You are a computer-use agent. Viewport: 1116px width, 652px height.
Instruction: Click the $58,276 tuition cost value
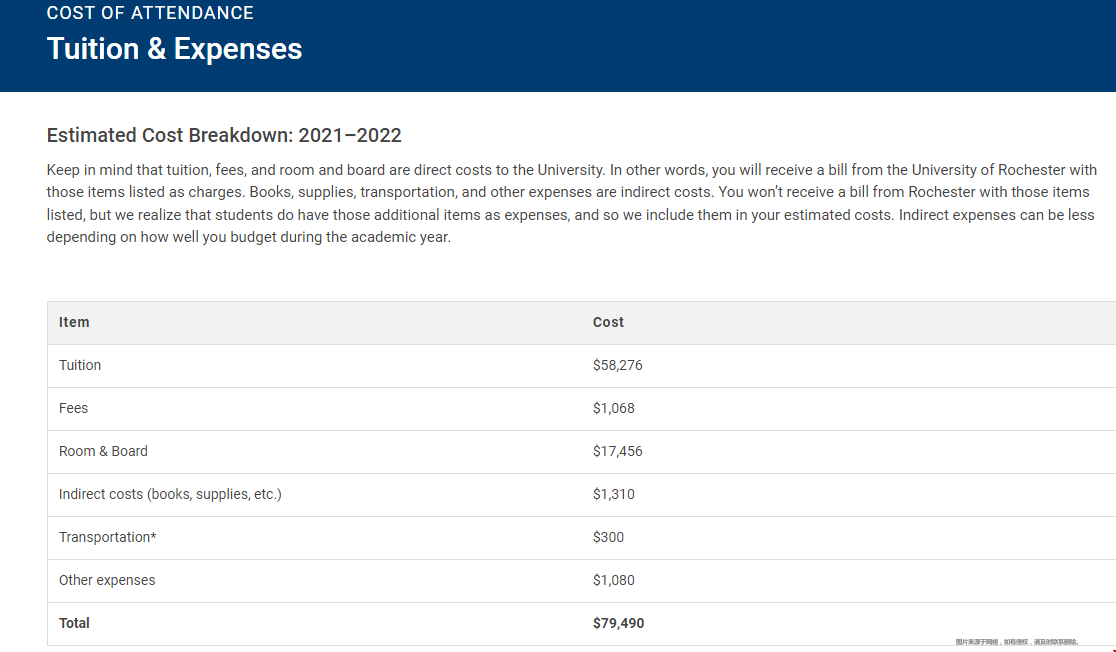618,365
